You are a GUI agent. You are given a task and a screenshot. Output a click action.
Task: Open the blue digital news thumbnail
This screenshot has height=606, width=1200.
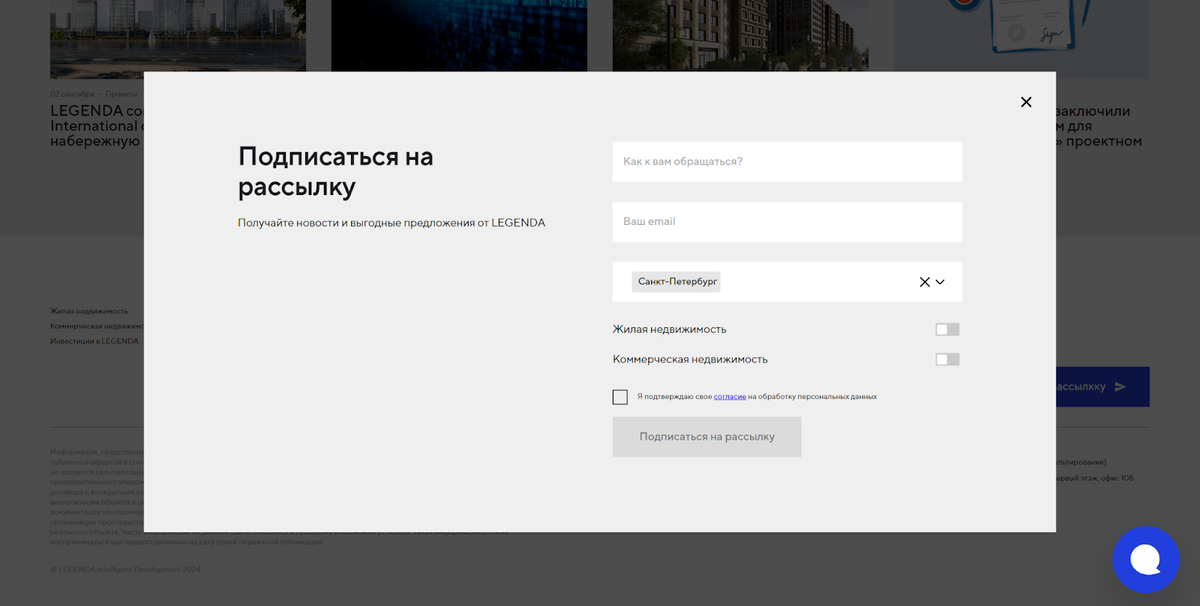point(459,36)
